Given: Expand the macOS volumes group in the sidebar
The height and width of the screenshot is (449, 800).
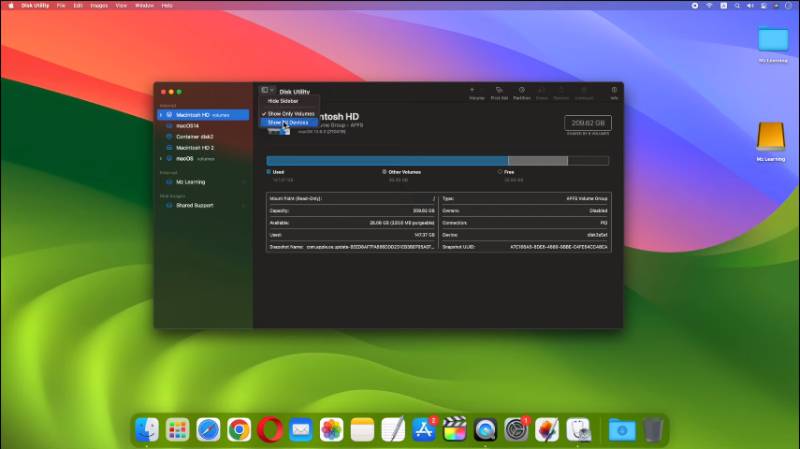Looking at the screenshot, I should [x=160, y=158].
